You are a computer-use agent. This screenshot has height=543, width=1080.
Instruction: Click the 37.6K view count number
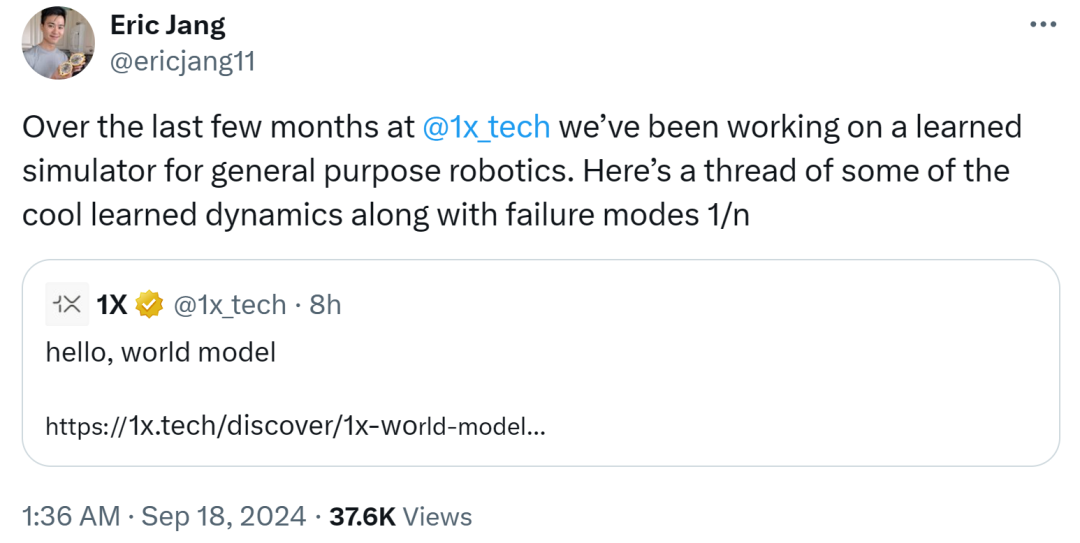tap(362, 516)
